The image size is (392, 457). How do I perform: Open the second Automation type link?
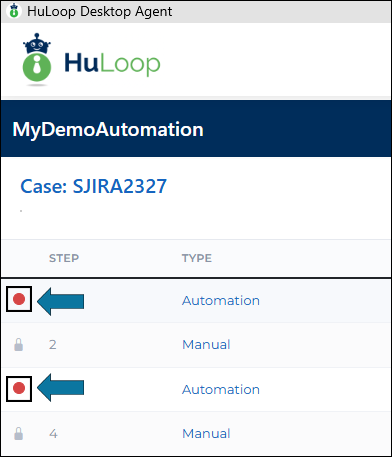(221, 389)
